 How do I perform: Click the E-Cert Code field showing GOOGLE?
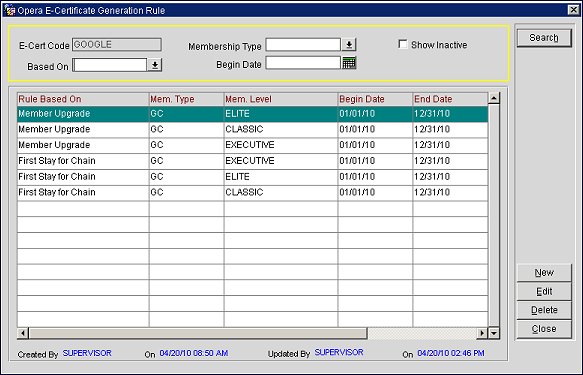117,45
